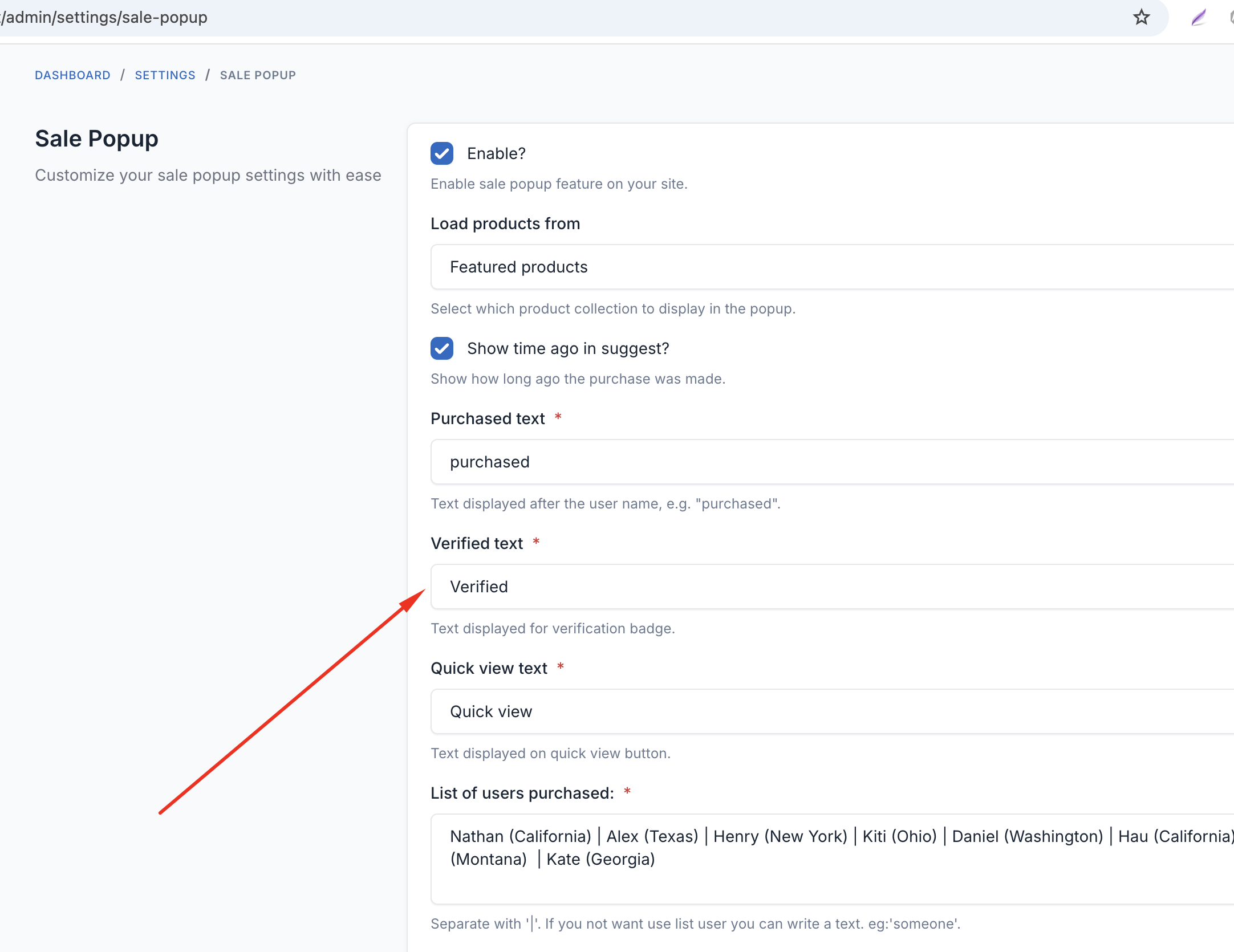Bookmark this page with the star icon
Screen dimensions: 1234x952
click(x=1141, y=17)
